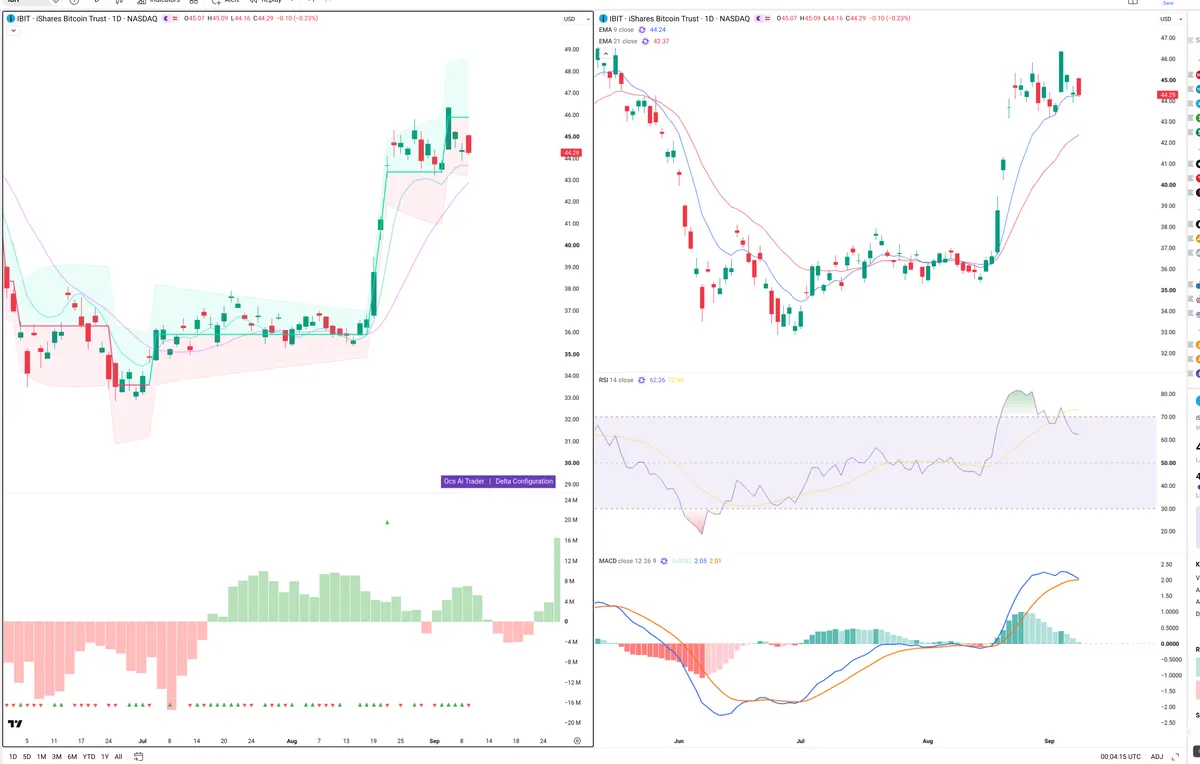
Task: Select the 5D time range
Action: click(27, 757)
